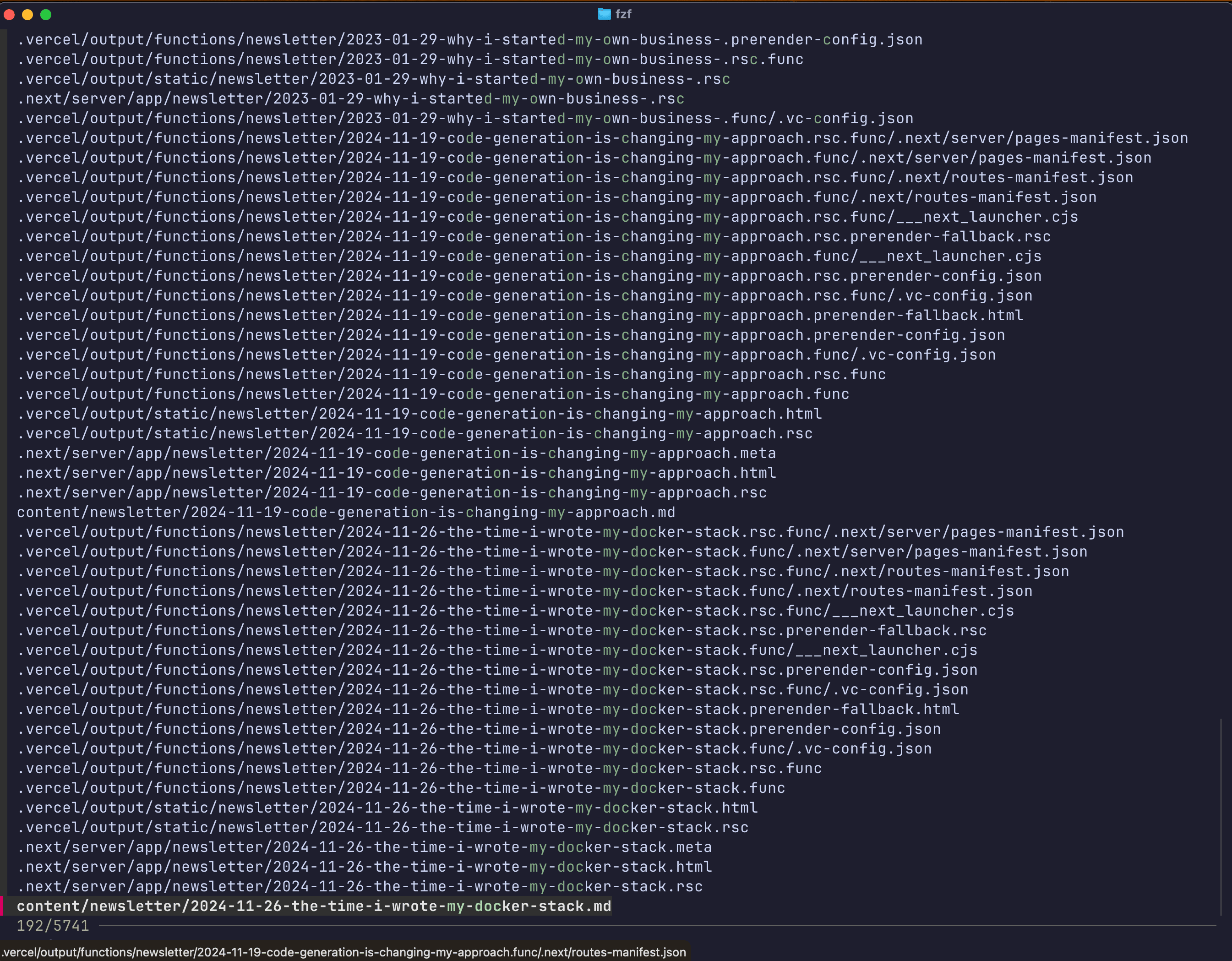Select code-generation approach.rsc.prerender-fallback.rsc row
Image resolution: width=1232 pixels, height=961 pixels.
tap(534, 236)
